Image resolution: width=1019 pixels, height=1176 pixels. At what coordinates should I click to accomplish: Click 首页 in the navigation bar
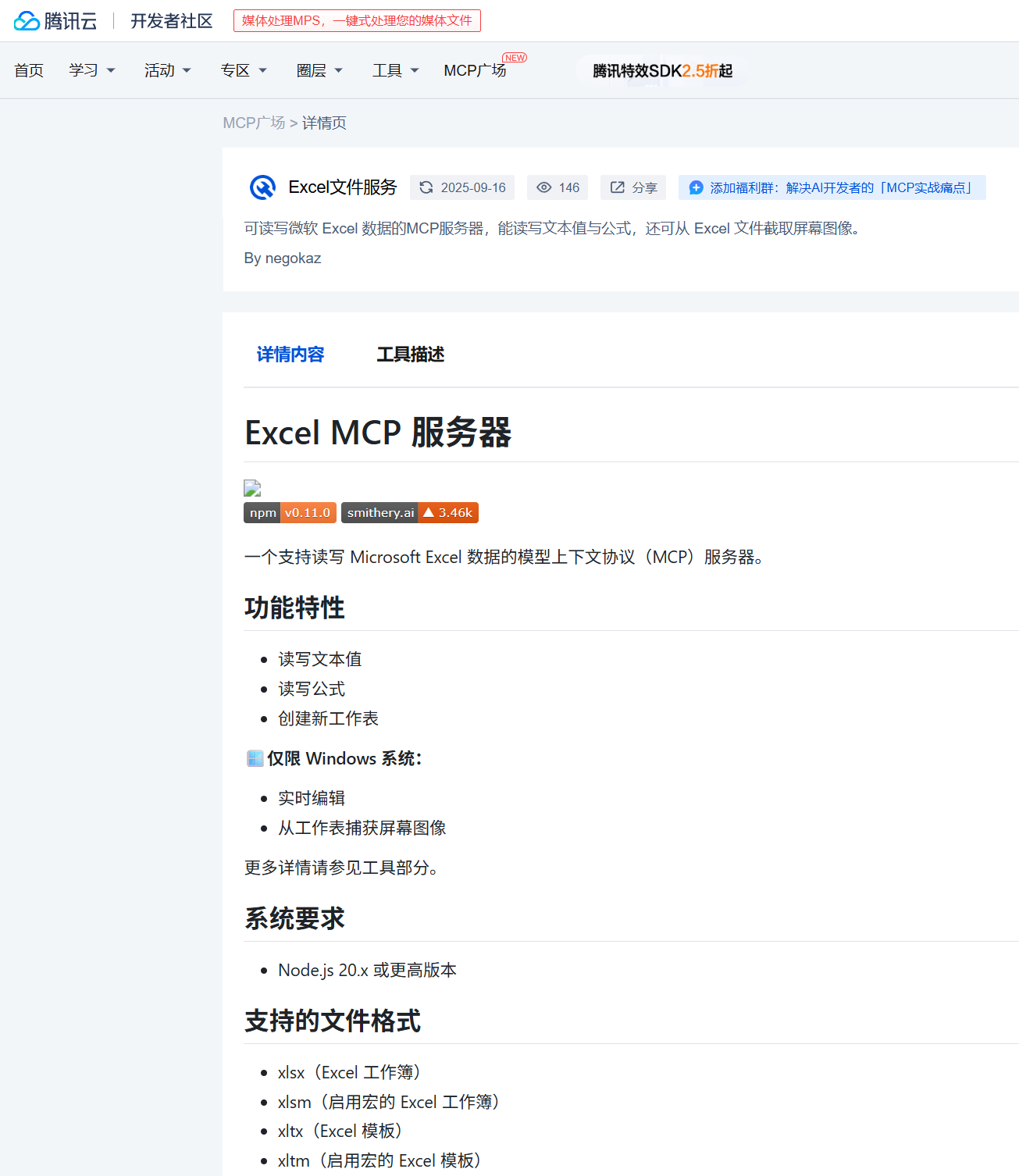pos(28,70)
